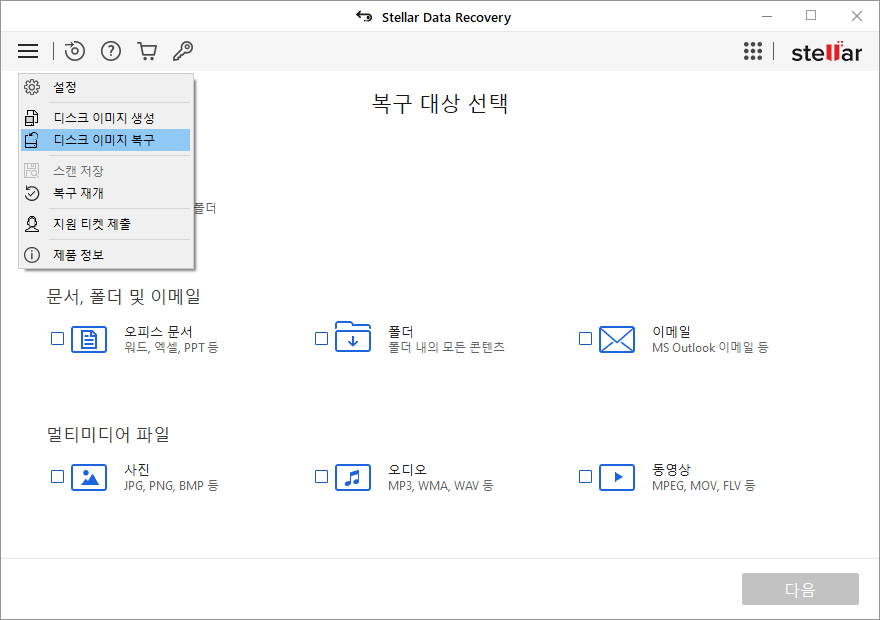Click MPEG, MOV, FLV 등 text
Image resolution: width=880 pixels, height=620 pixels.
(704, 485)
